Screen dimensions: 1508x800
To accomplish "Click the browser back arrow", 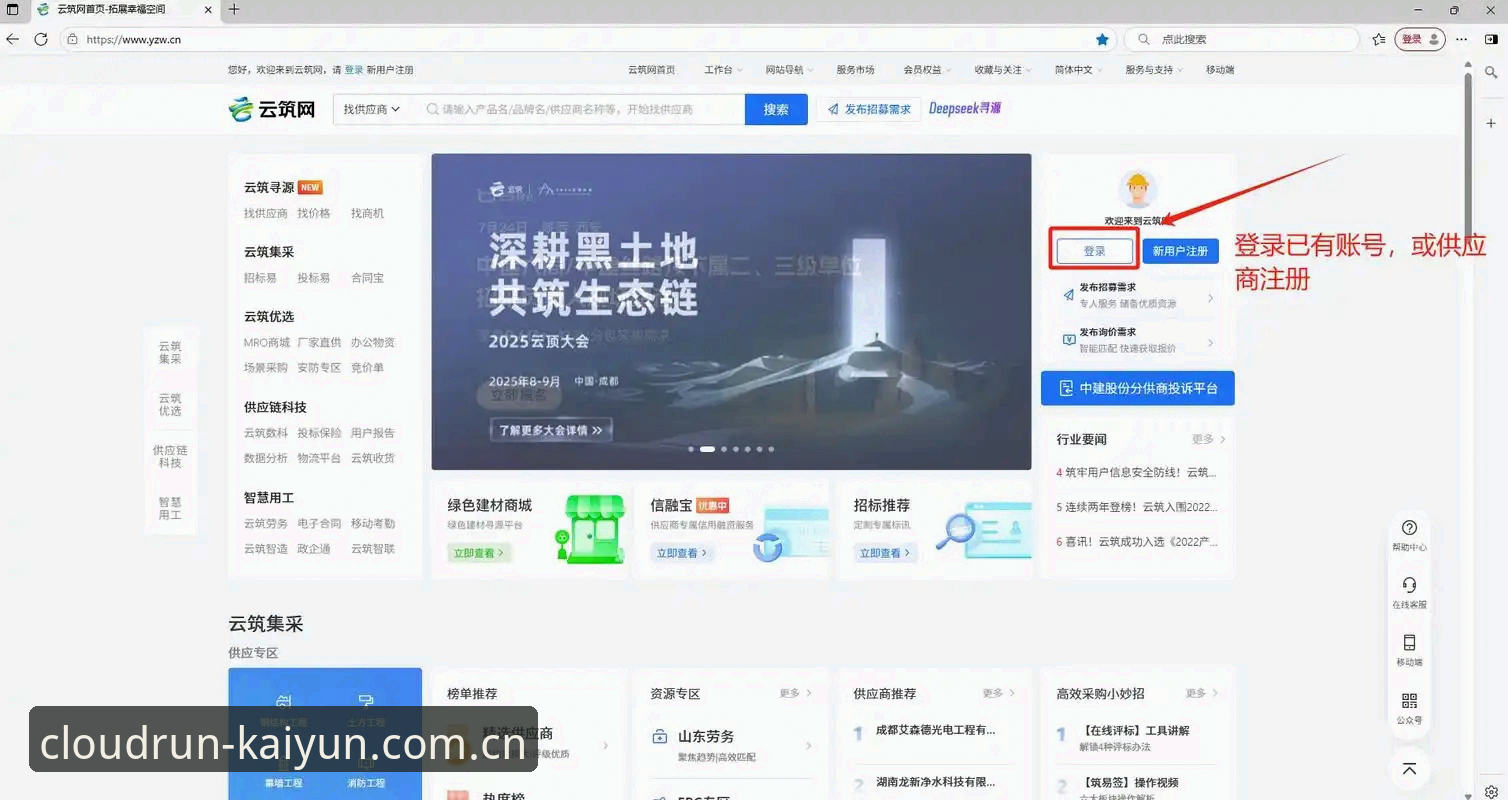I will [x=13, y=39].
